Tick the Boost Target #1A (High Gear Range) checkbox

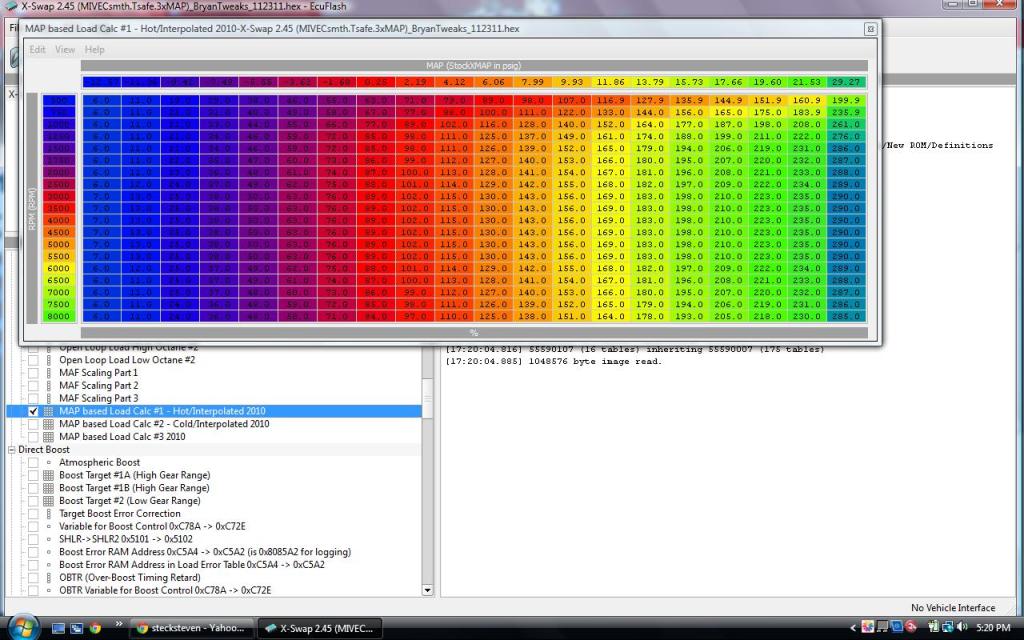click(33, 475)
